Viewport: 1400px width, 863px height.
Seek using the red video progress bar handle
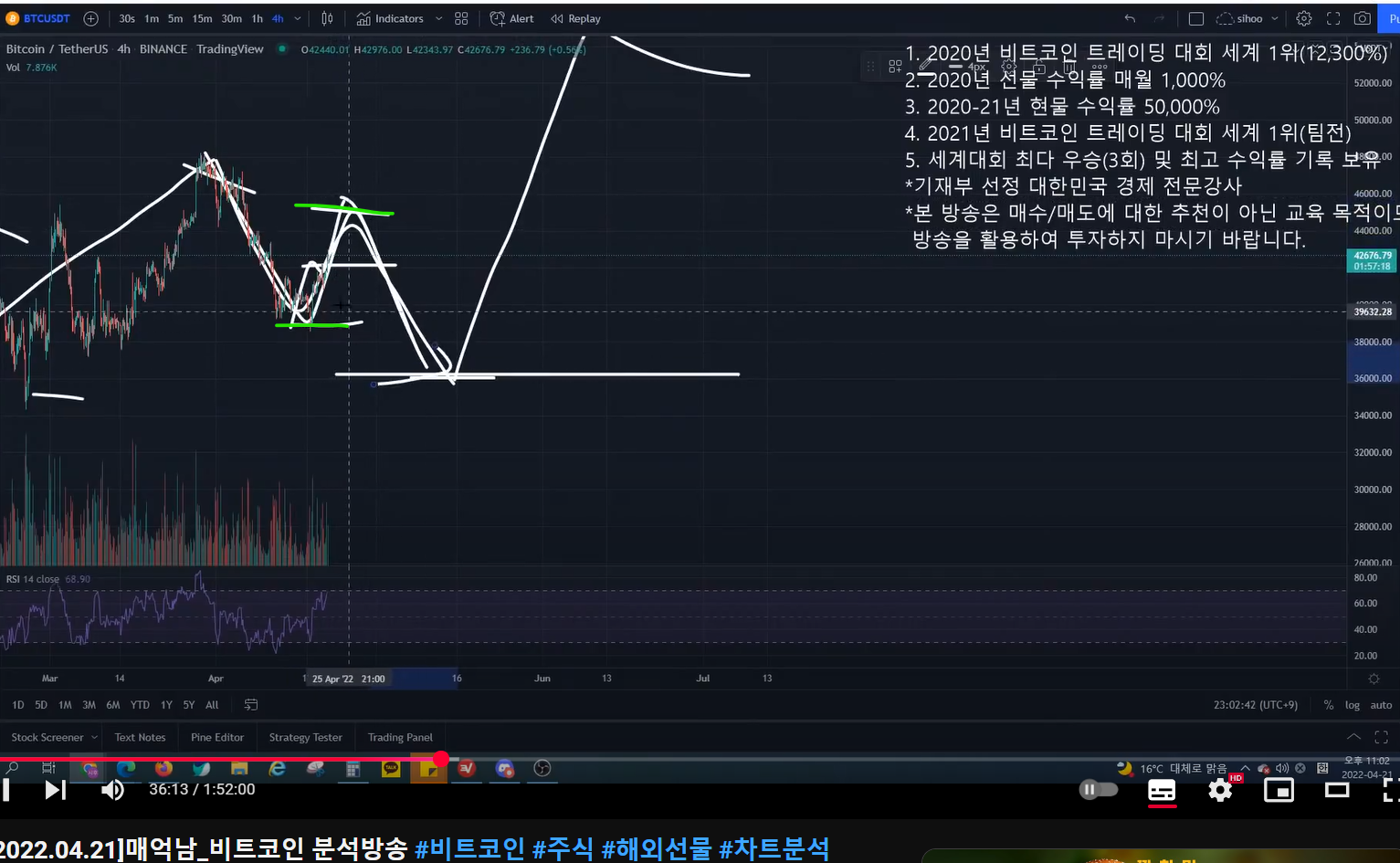pos(441,759)
